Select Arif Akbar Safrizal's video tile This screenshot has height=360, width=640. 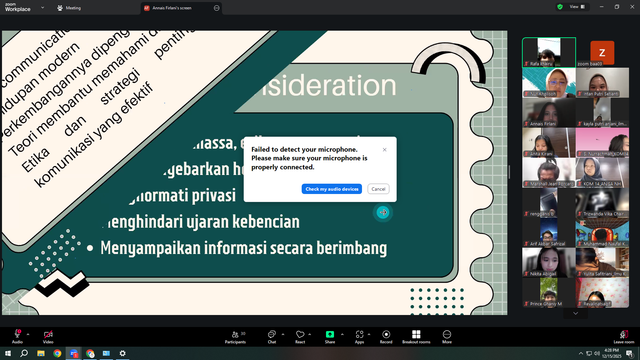[549, 233]
